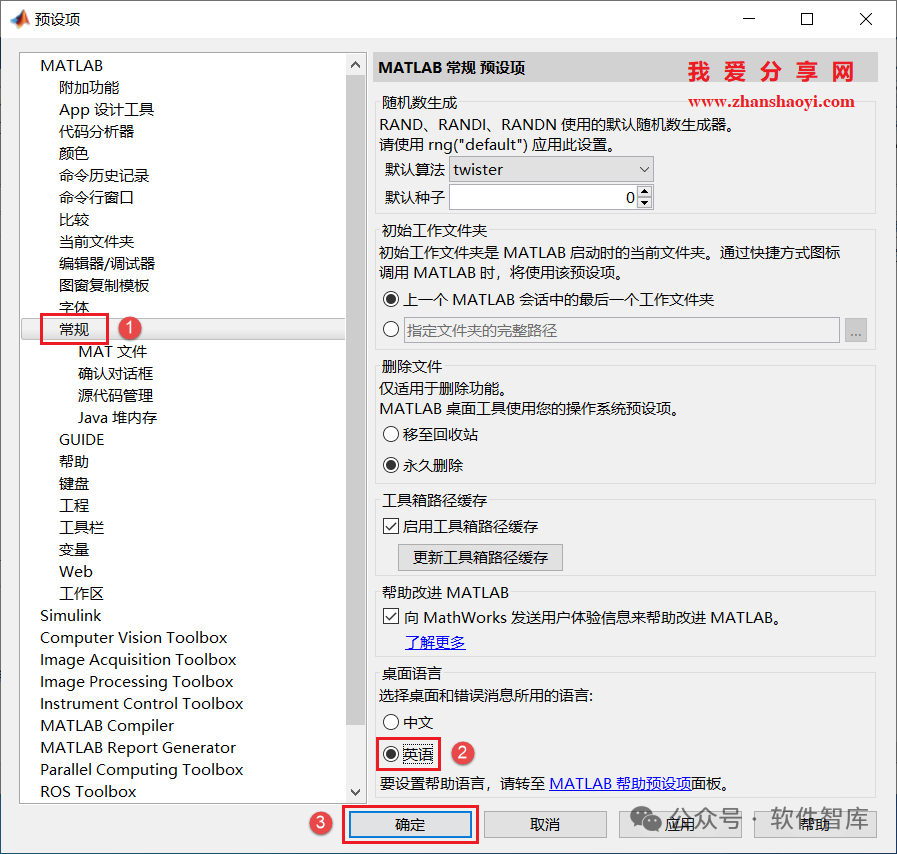The width and height of the screenshot is (897, 854).
Task: Open Help (帮助) item in tree
Action: (x=74, y=462)
